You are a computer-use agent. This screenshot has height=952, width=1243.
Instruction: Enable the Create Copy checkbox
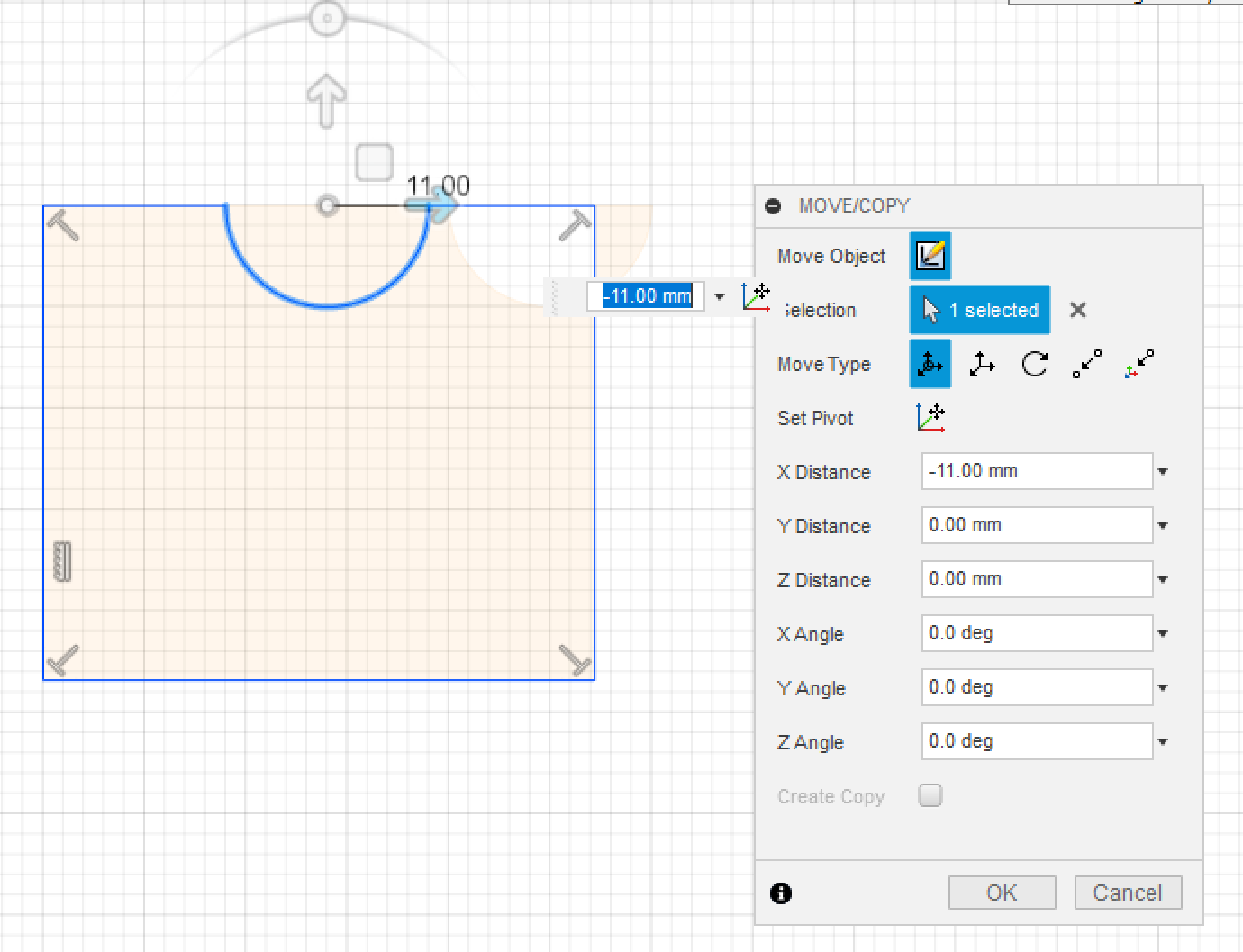pyautogui.click(x=930, y=795)
